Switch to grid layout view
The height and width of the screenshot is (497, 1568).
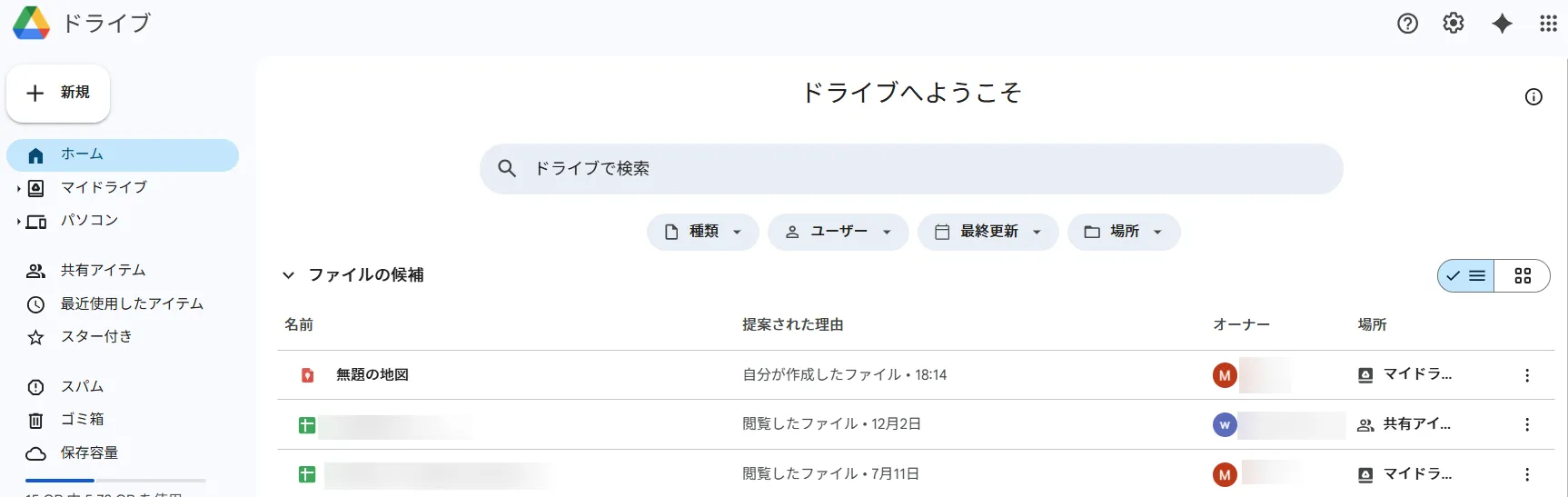[x=1523, y=276]
